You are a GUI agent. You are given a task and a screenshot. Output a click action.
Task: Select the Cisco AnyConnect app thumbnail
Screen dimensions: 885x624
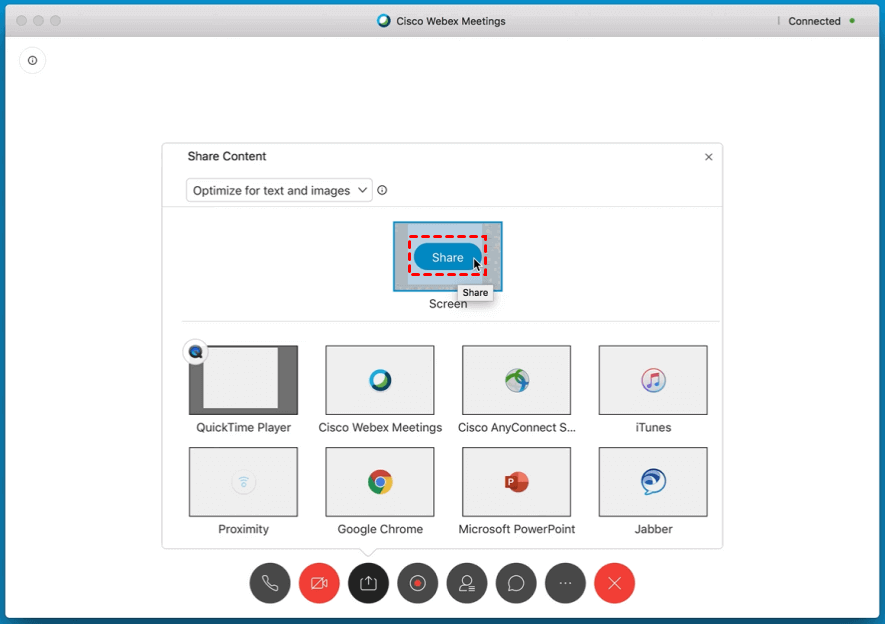pos(516,380)
